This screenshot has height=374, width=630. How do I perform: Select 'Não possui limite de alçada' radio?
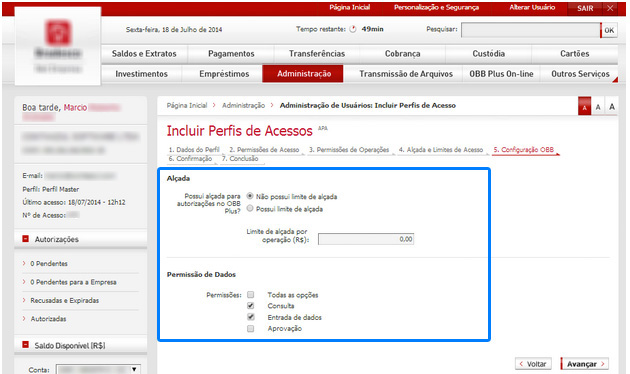point(250,196)
